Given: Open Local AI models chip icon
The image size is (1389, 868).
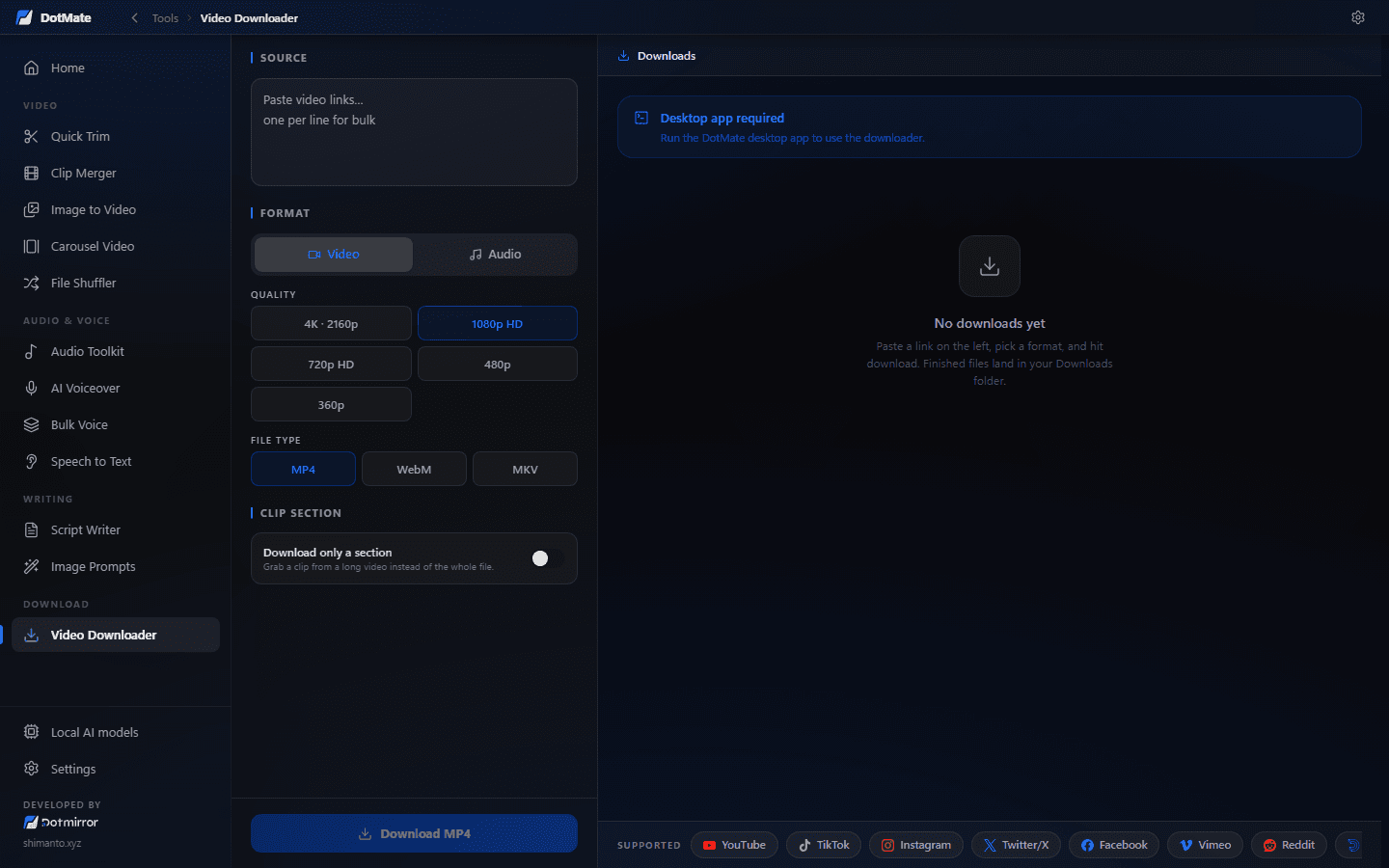Looking at the screenshot, I should 31,732.
